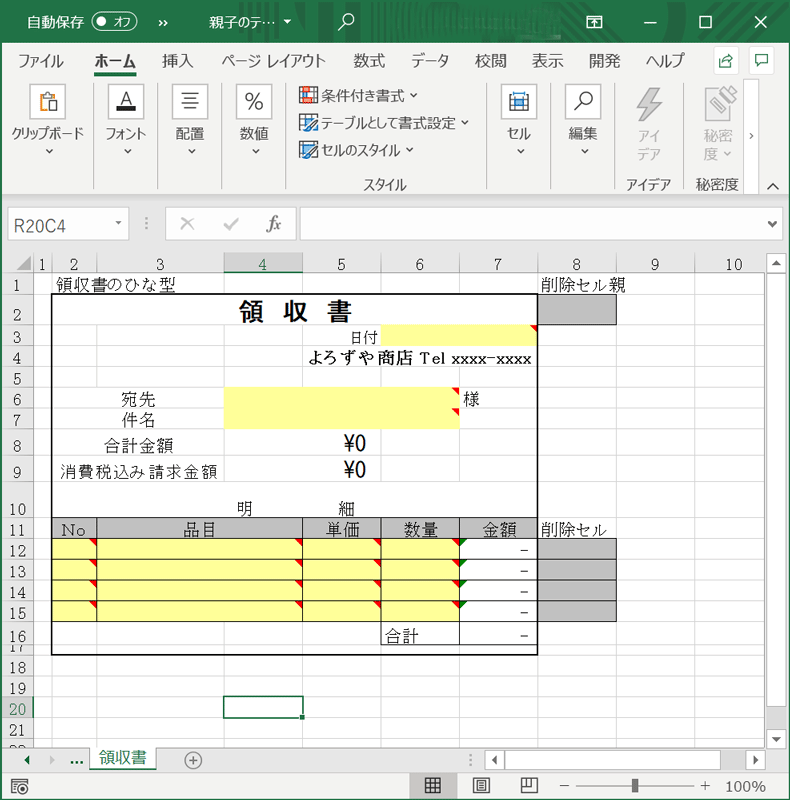The height and width of the screenshot is (800, 790).
Task: Switch to Page Layout view
Action: coord(481,786)
